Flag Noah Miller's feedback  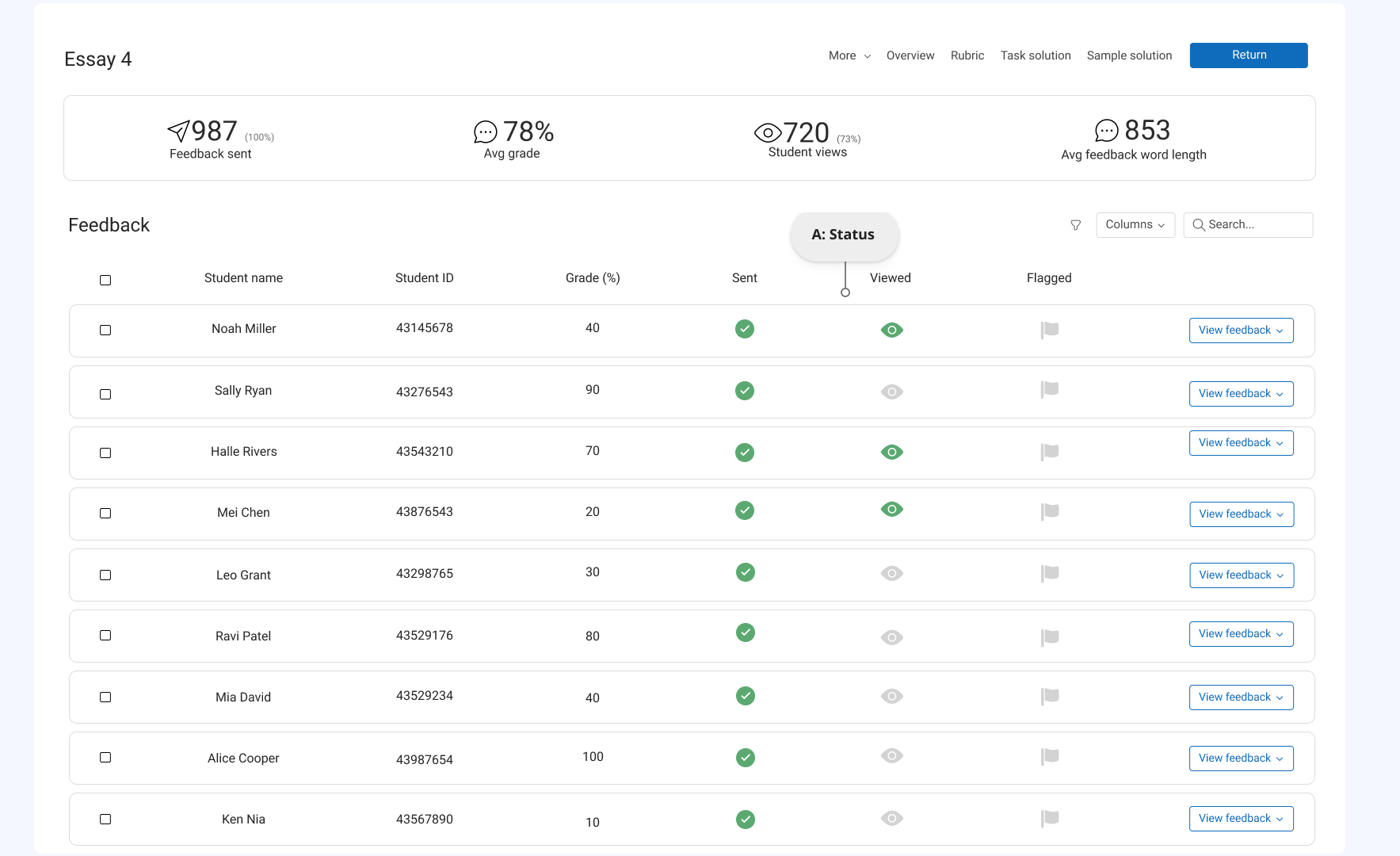click(x=1050, y=330)
